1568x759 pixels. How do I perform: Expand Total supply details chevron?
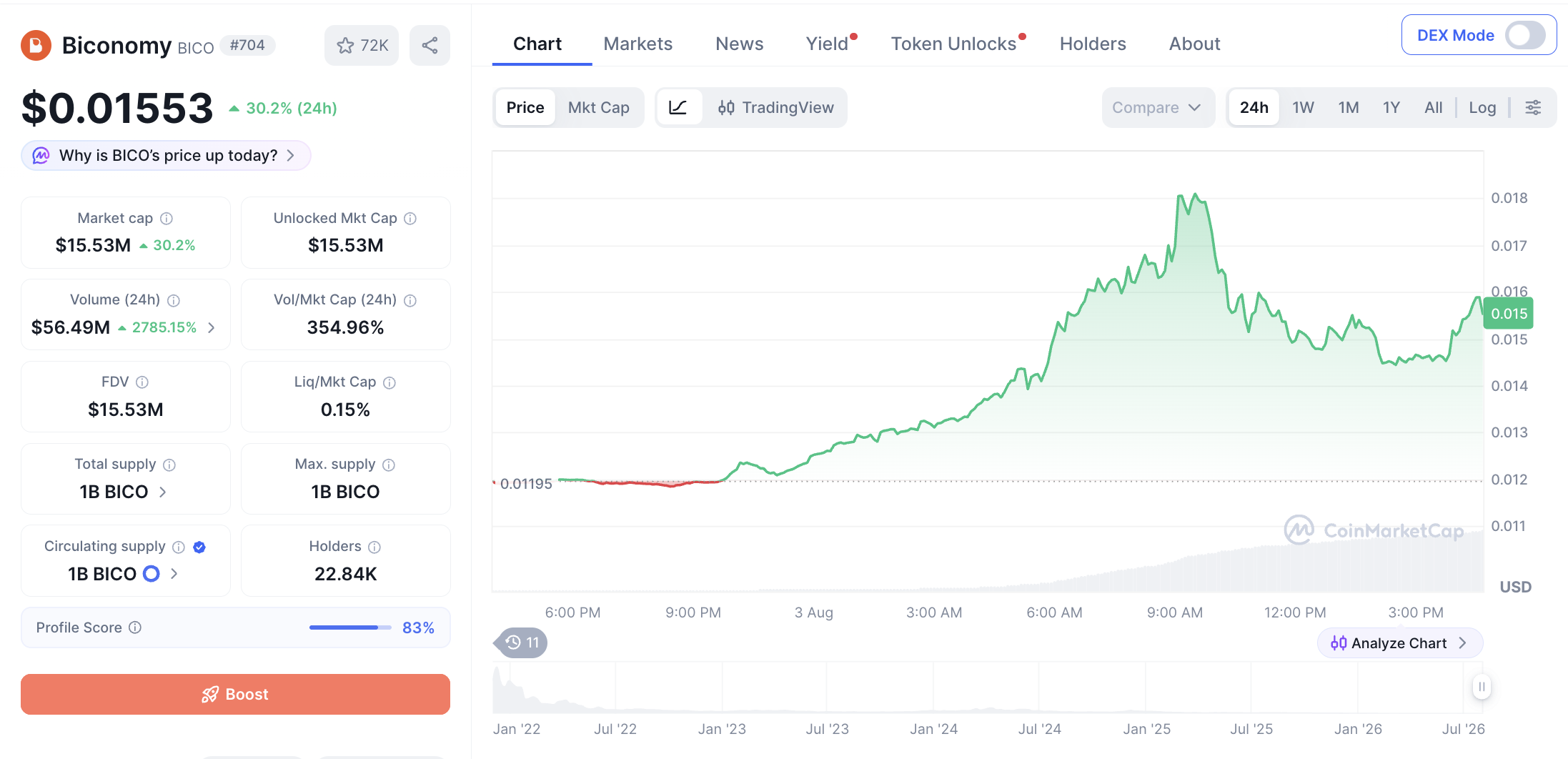[x=163, y=492]
